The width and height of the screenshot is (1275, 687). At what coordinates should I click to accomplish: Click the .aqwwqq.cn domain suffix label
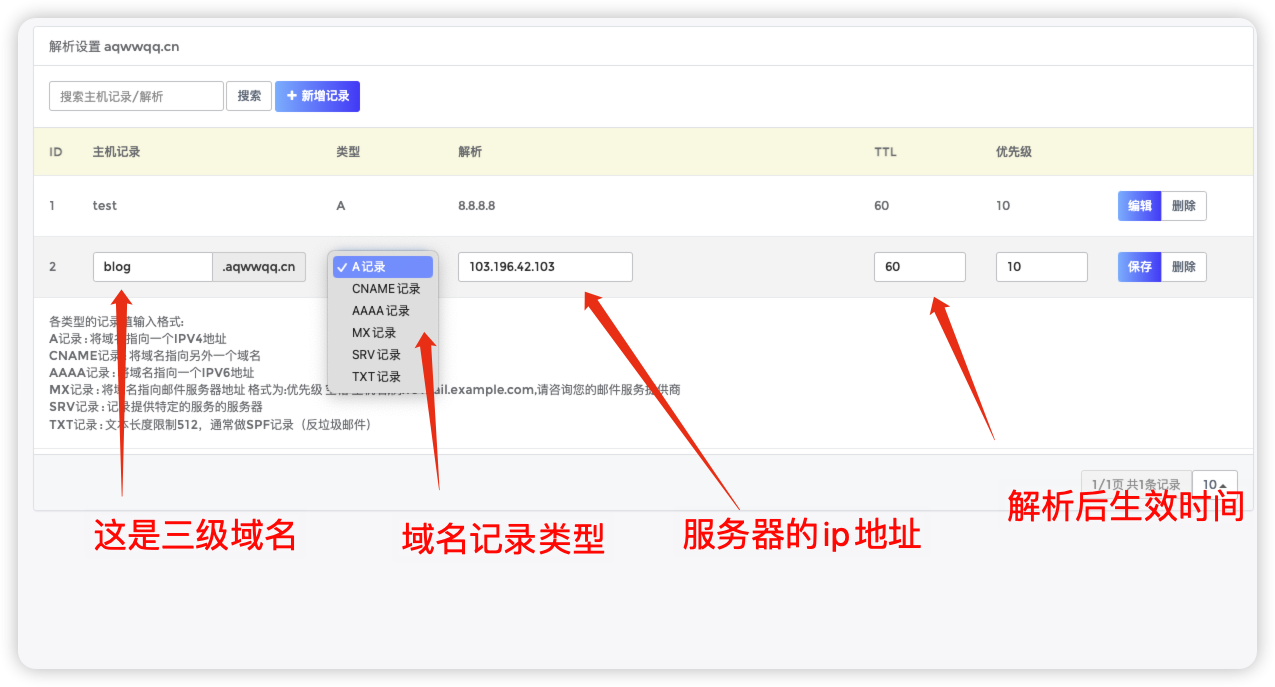point(259,267)
